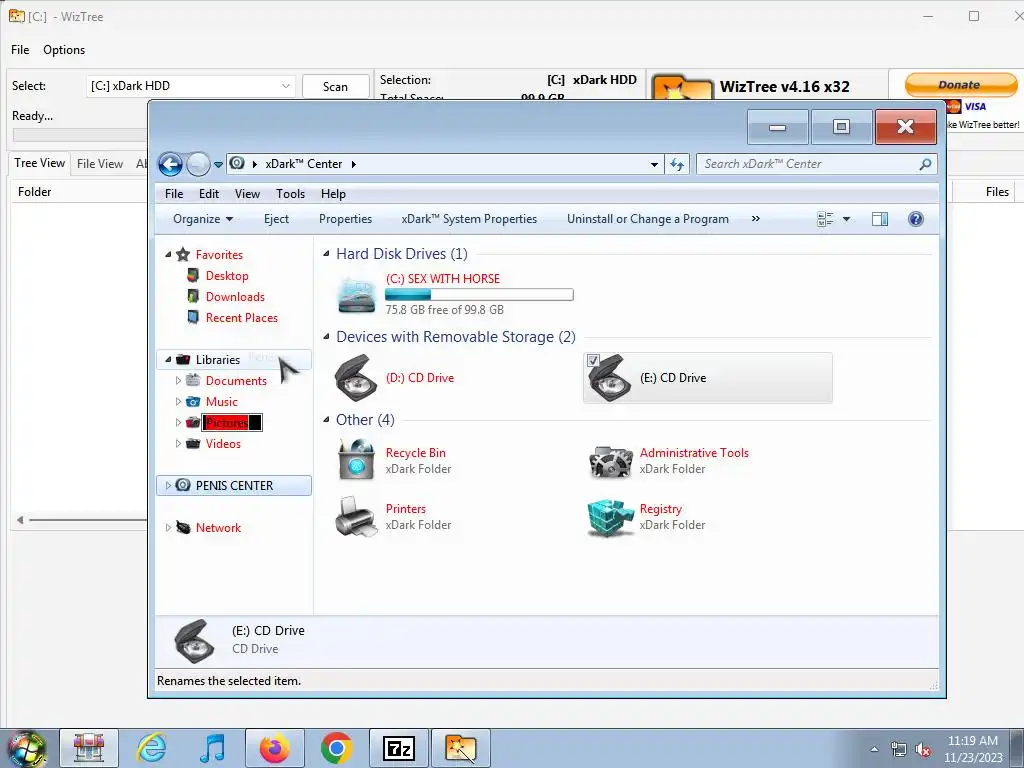Launch Firefox from taskbar
This screenshot has width=1024, height=768.
pos(274,748)
